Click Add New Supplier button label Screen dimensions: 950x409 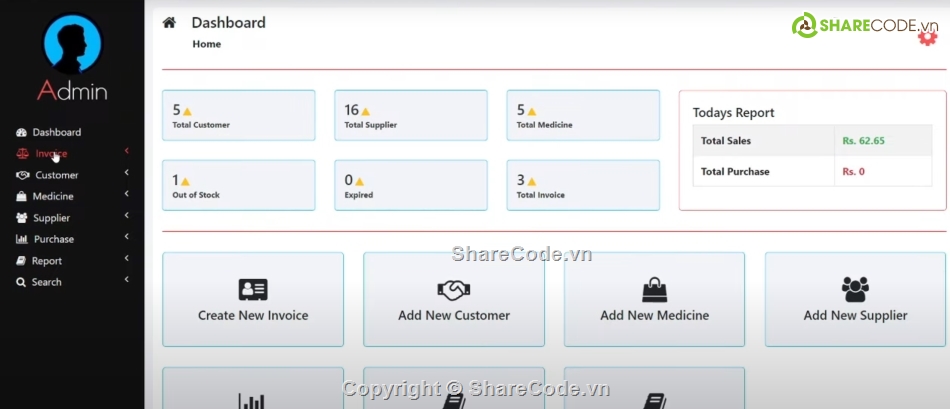855,316
